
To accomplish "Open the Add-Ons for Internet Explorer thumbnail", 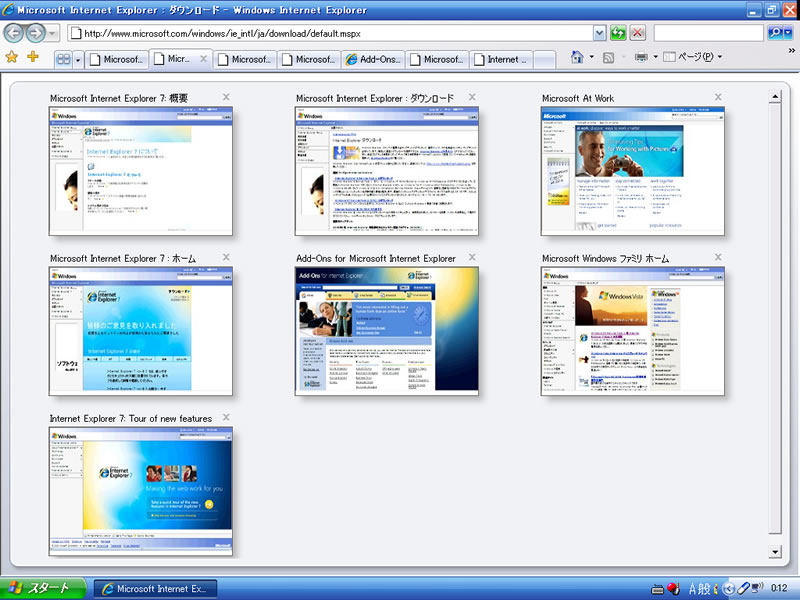I will [x=386, y=331].
